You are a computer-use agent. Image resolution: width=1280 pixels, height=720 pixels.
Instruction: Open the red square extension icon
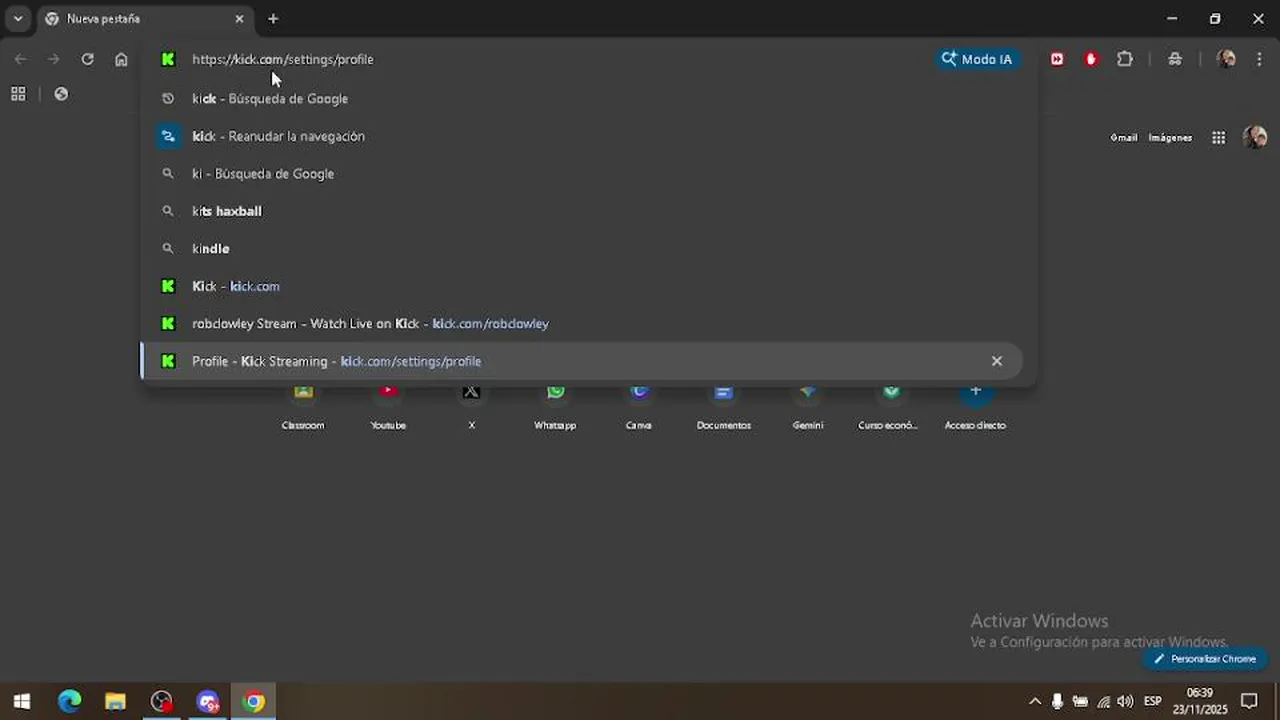1057,59
